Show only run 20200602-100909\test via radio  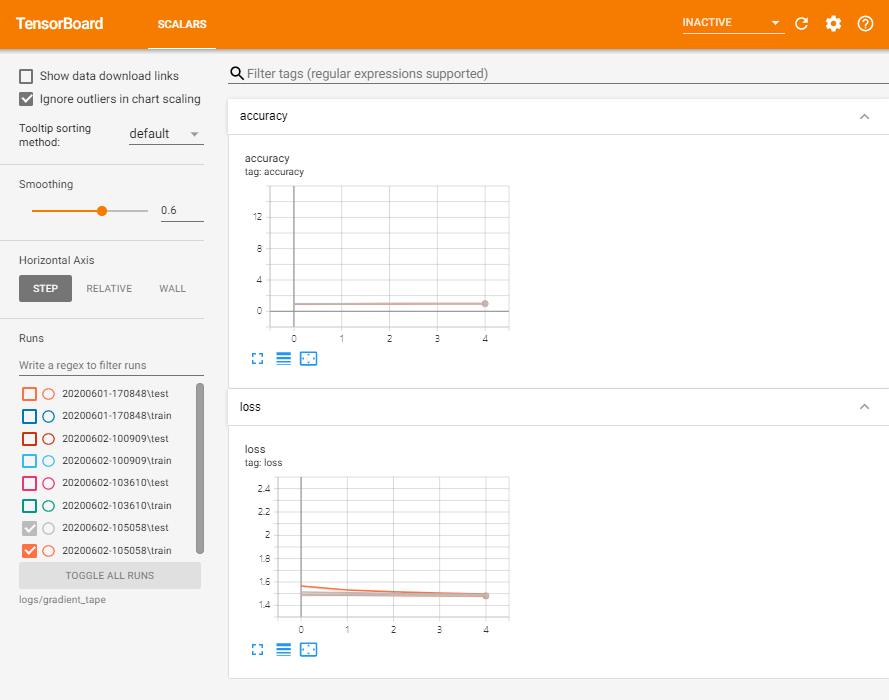(x=49, y=439)
